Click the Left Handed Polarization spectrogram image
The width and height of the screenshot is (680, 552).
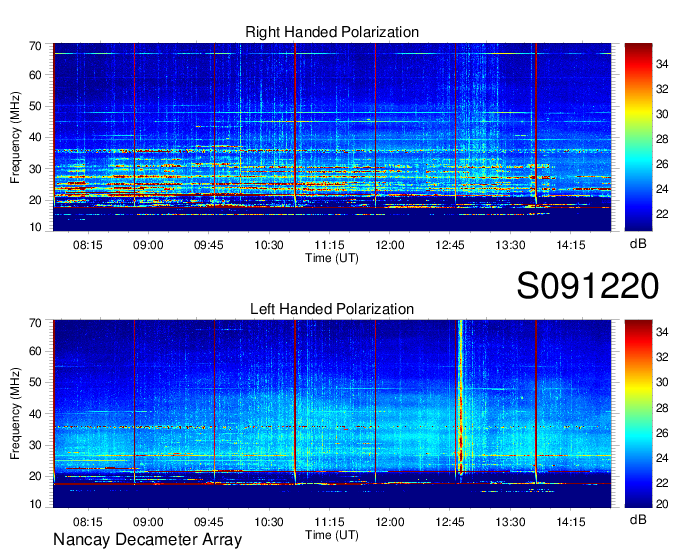pos(332,414)
